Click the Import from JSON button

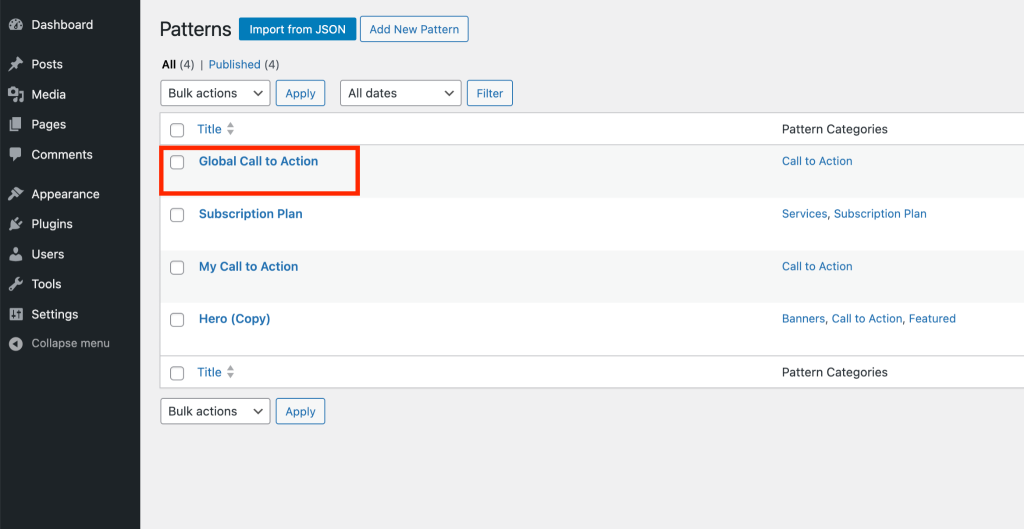pos(297,29)
